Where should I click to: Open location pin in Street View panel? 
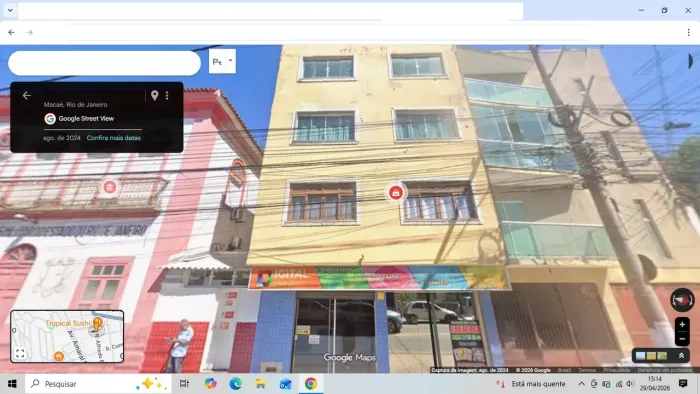154,95
